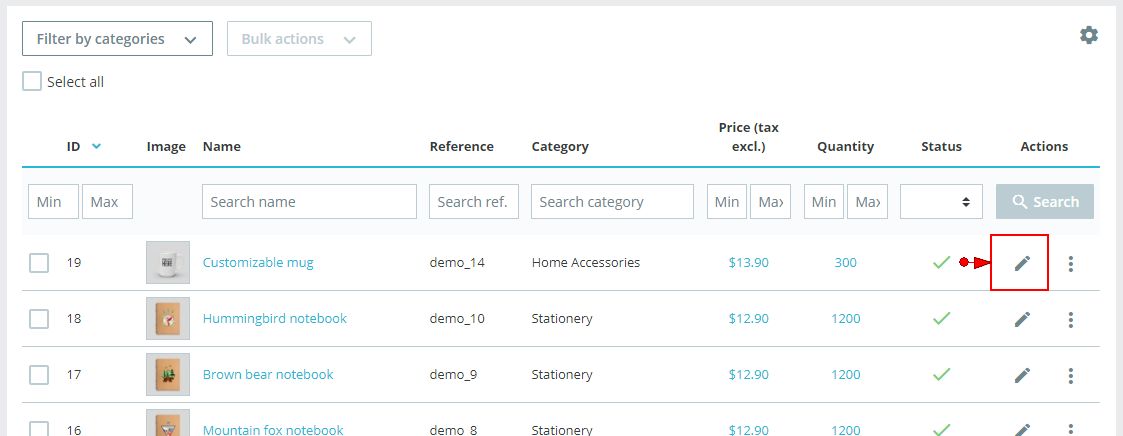Tick the checkbox for product ID 19
This screenshot has height=436, width=1123.
[39, 263]
